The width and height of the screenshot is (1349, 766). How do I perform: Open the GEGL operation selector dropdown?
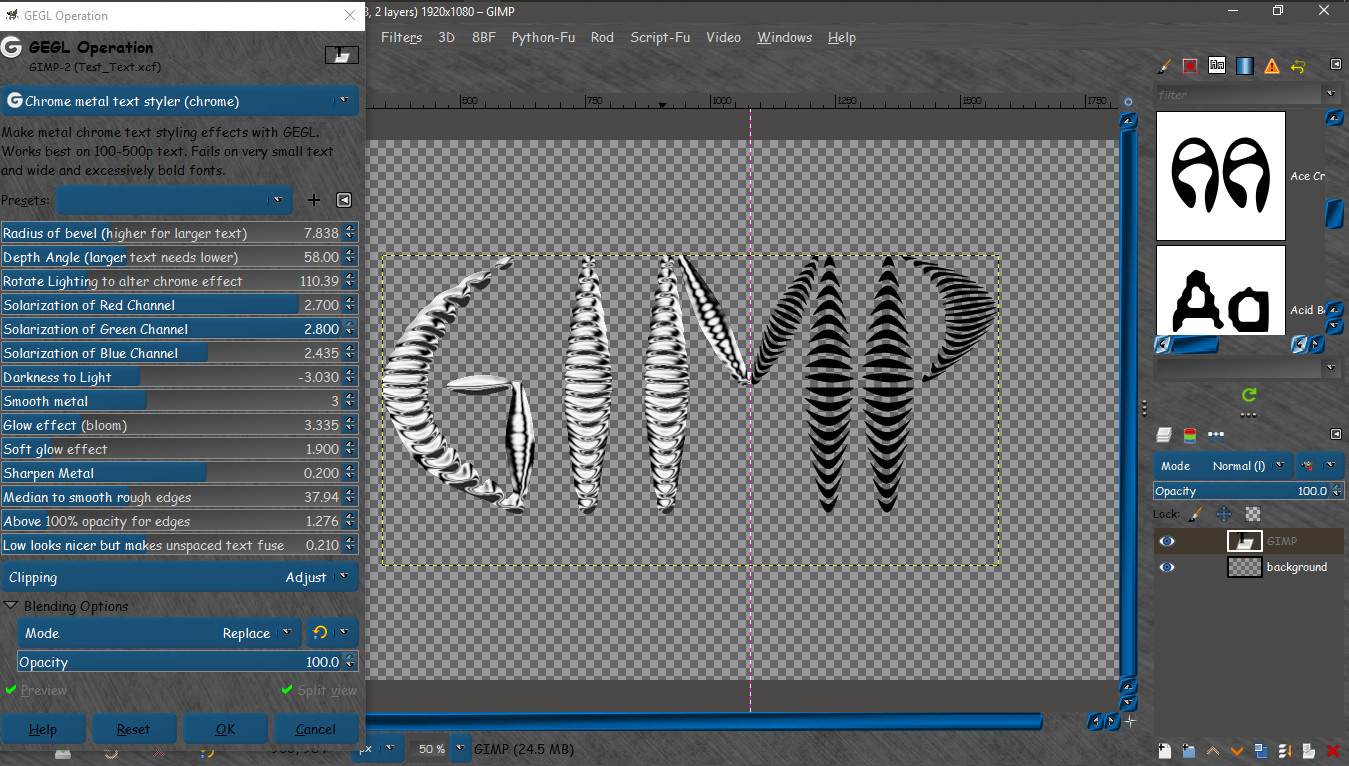point(180,101)
